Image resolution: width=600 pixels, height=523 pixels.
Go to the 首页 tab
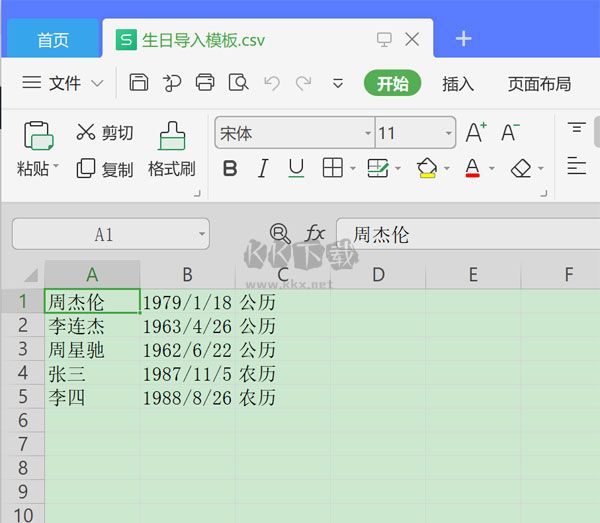pyautogui.click(x=53, y=39)
